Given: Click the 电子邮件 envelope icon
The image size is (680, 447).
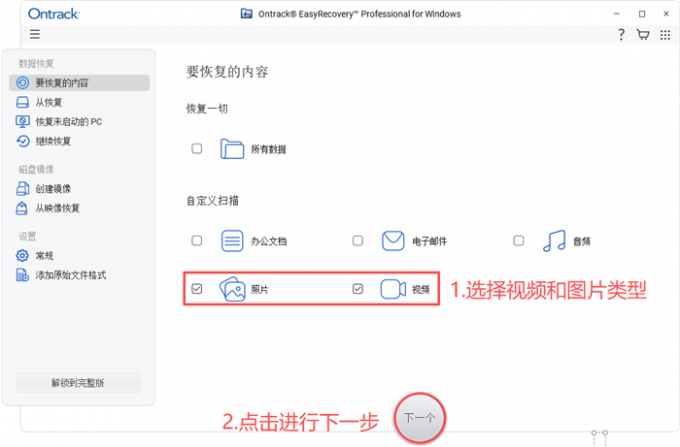Looking at the screenshot, I should click(393, 241).
